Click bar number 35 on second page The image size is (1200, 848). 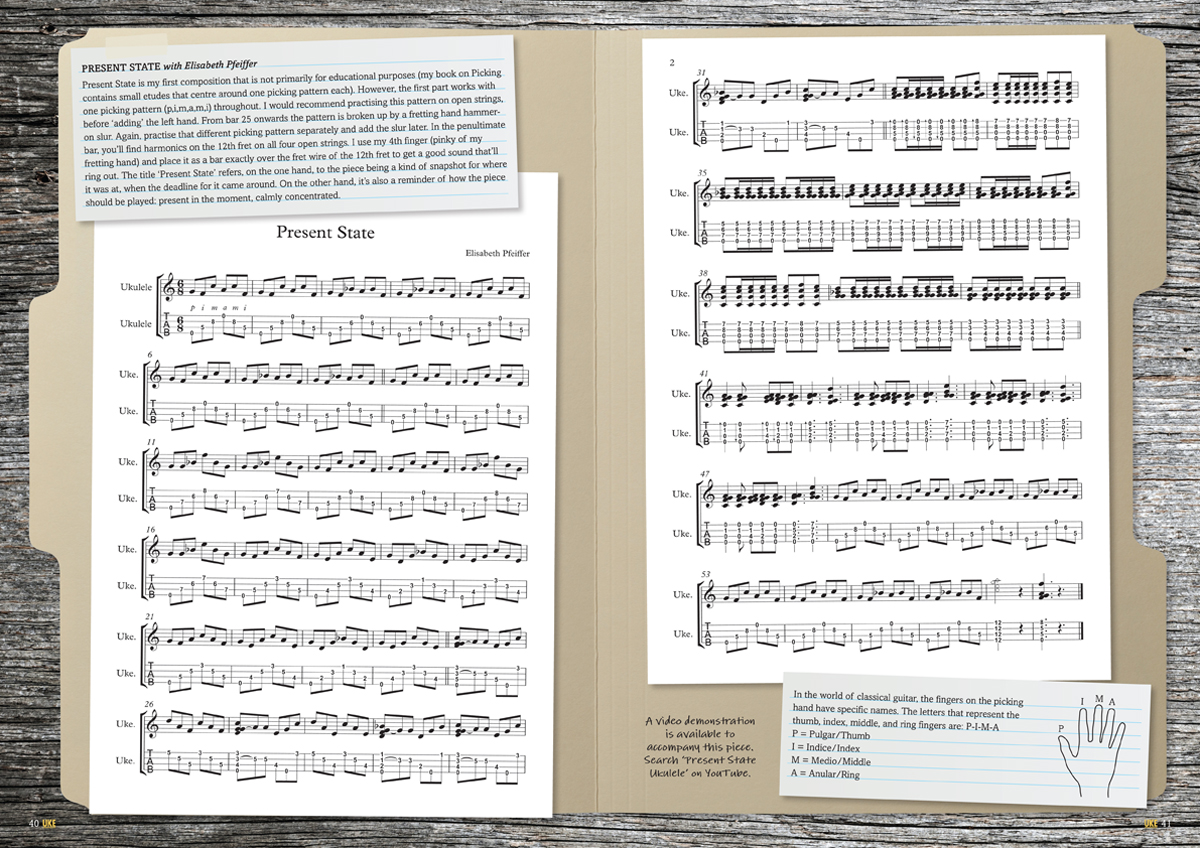(701, 173)
